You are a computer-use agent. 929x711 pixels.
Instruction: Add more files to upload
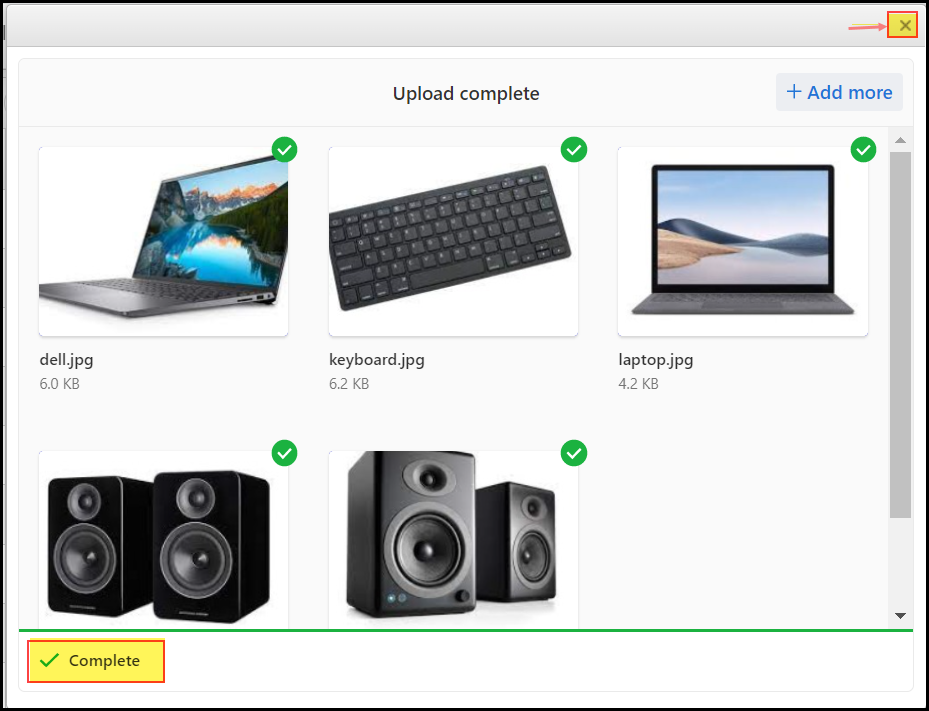pos(839,92)
